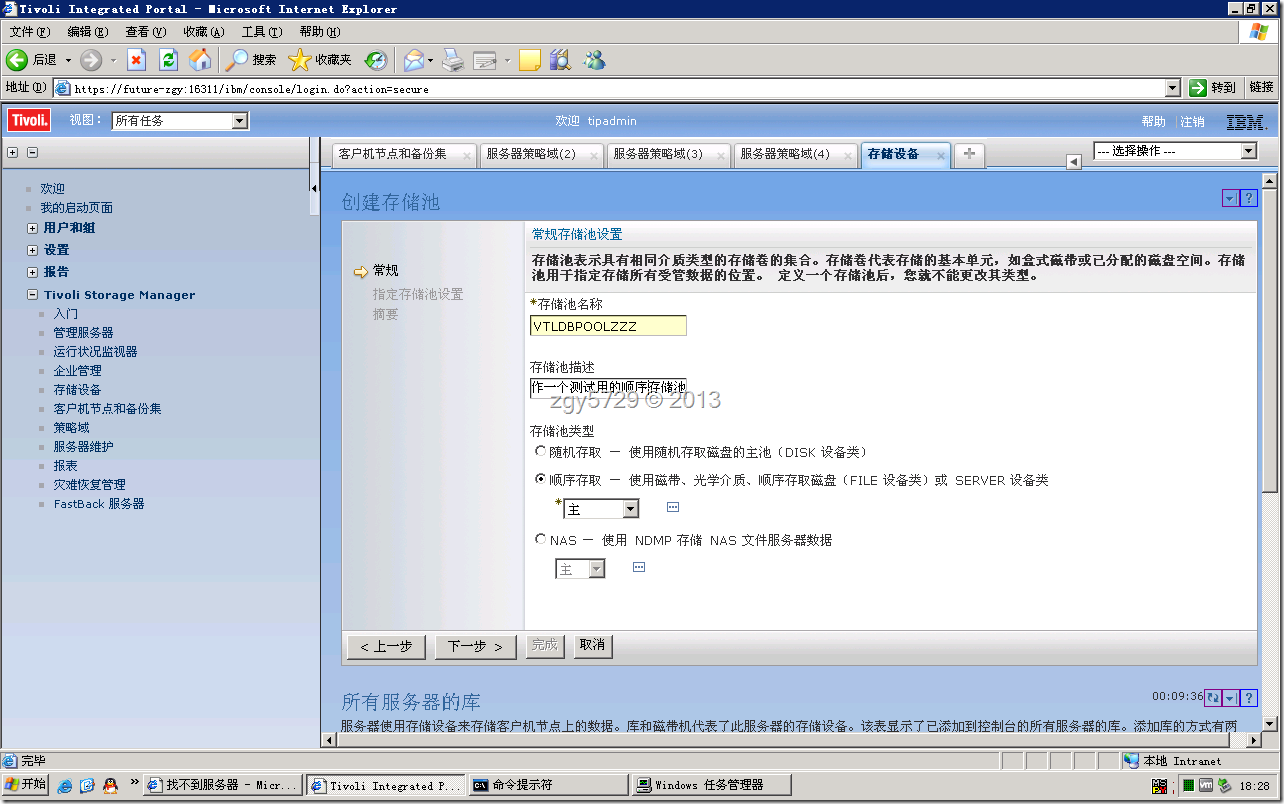Open 灾难恢复管理 in navigation tree
The image size is (1284, 804).
pos(89,485)
